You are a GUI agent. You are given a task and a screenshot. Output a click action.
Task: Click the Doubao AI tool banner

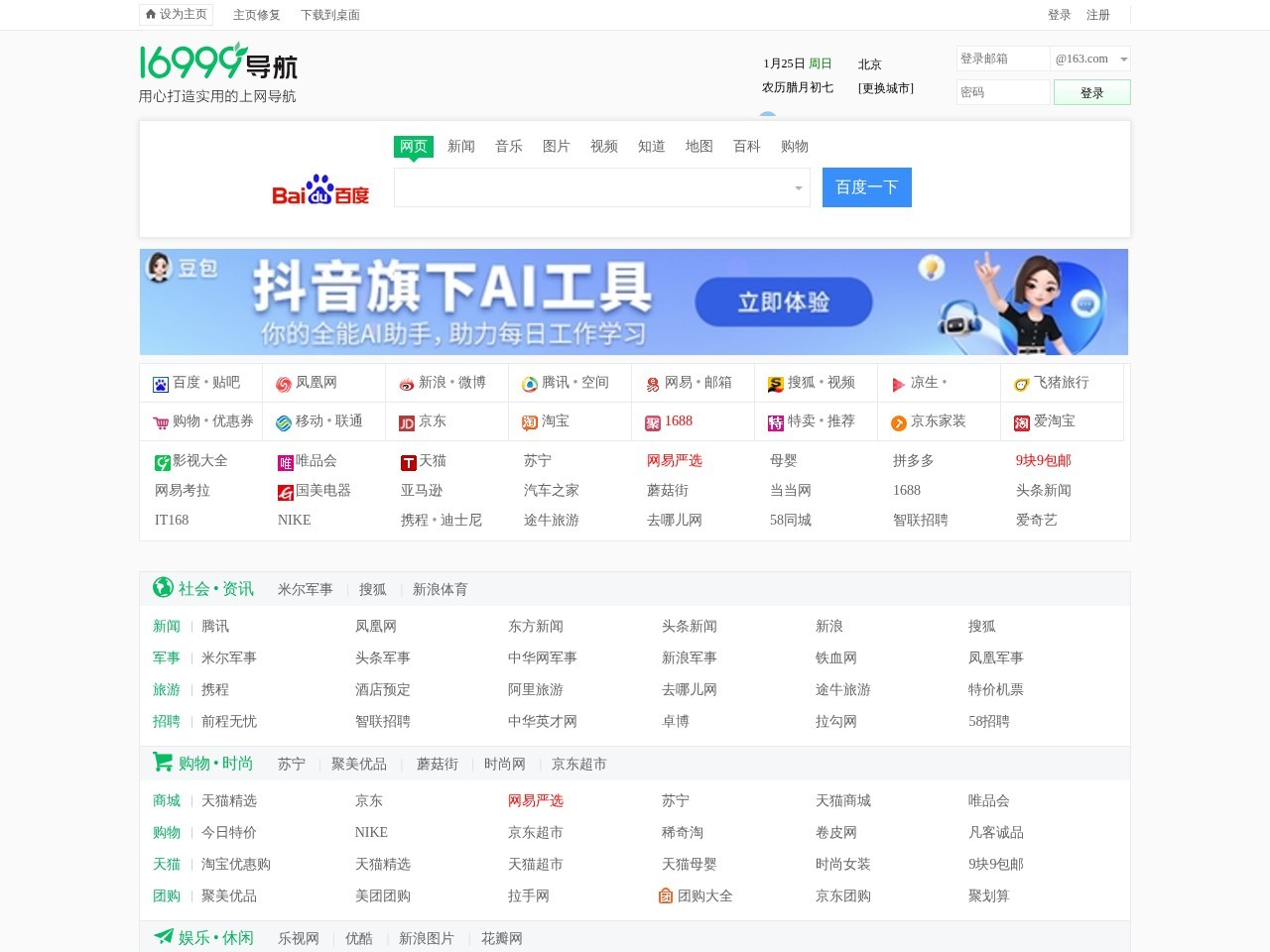(634, 301)
